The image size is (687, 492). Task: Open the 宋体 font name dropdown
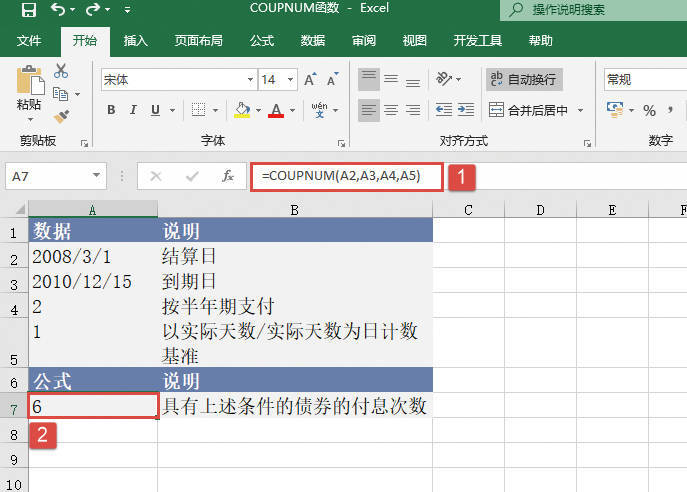click(250, 80)
